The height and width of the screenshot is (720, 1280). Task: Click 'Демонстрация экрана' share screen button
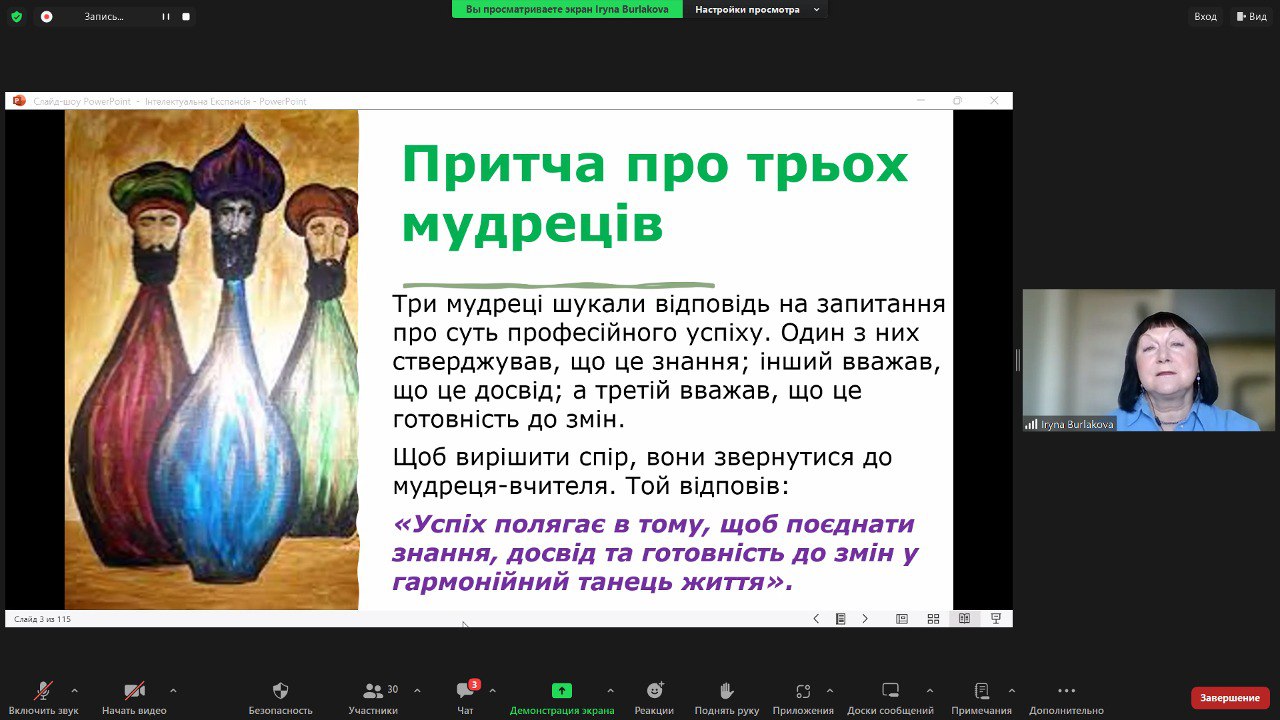(562, 698)
